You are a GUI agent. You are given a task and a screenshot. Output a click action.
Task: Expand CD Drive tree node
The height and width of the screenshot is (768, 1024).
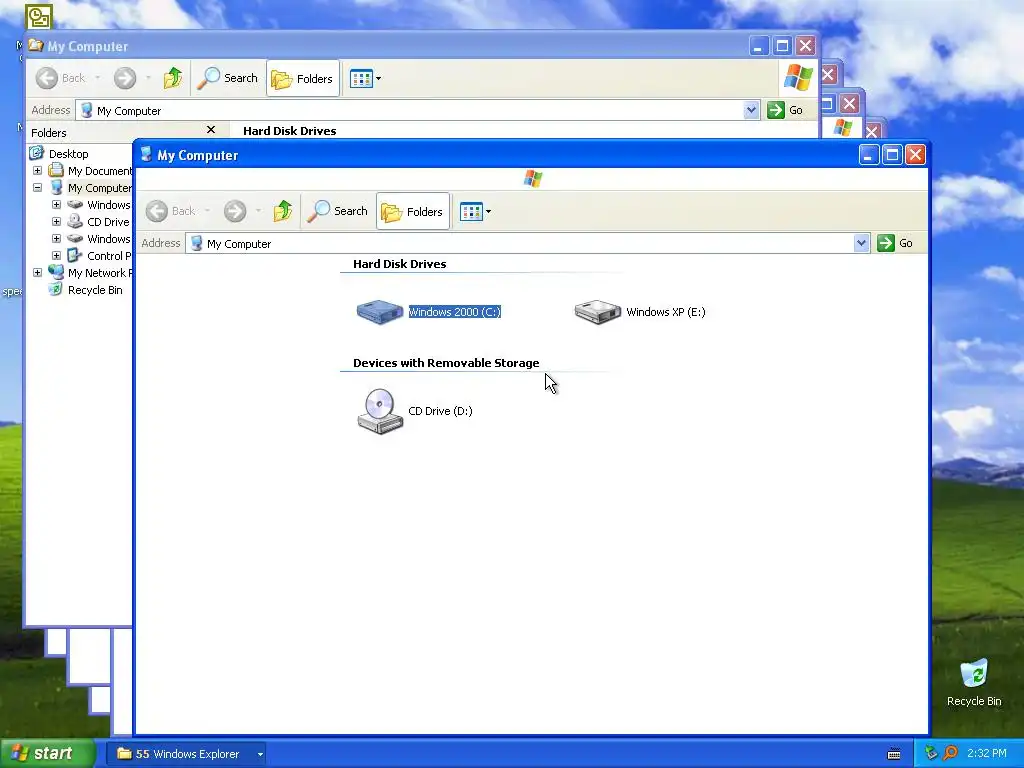pos(56,221)
